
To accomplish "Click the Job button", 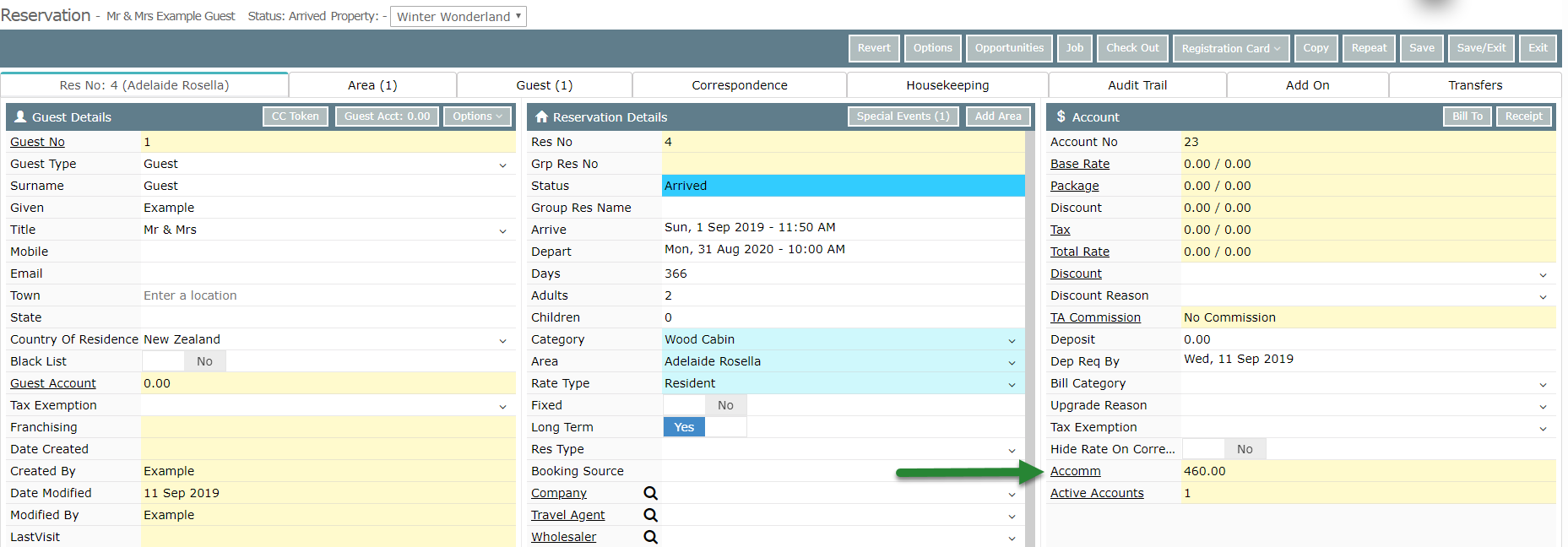I will pyautogui.click(x=1075, y=48).
